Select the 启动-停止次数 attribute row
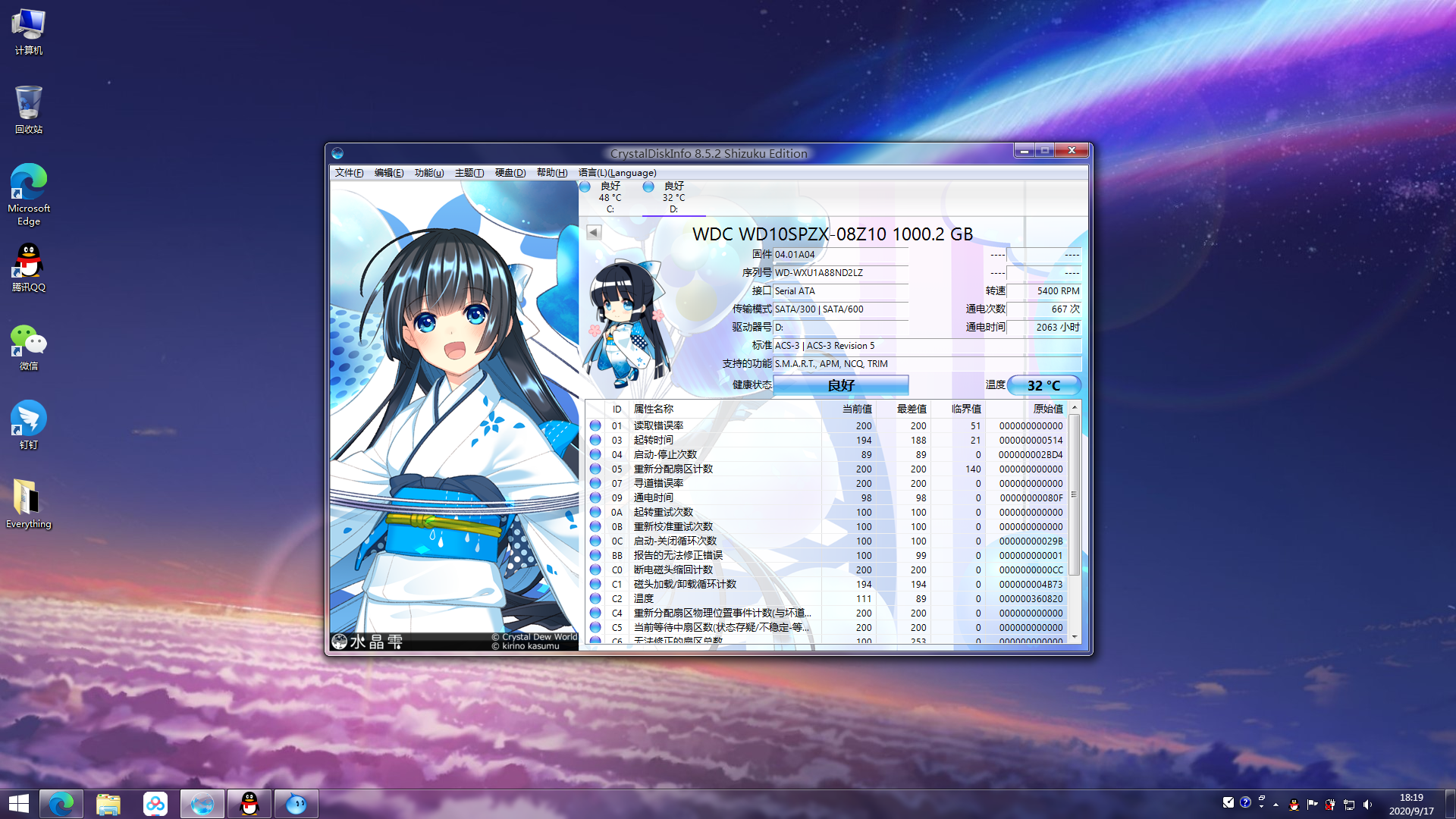Viewport: 1456px width, 819px height. 827,454
